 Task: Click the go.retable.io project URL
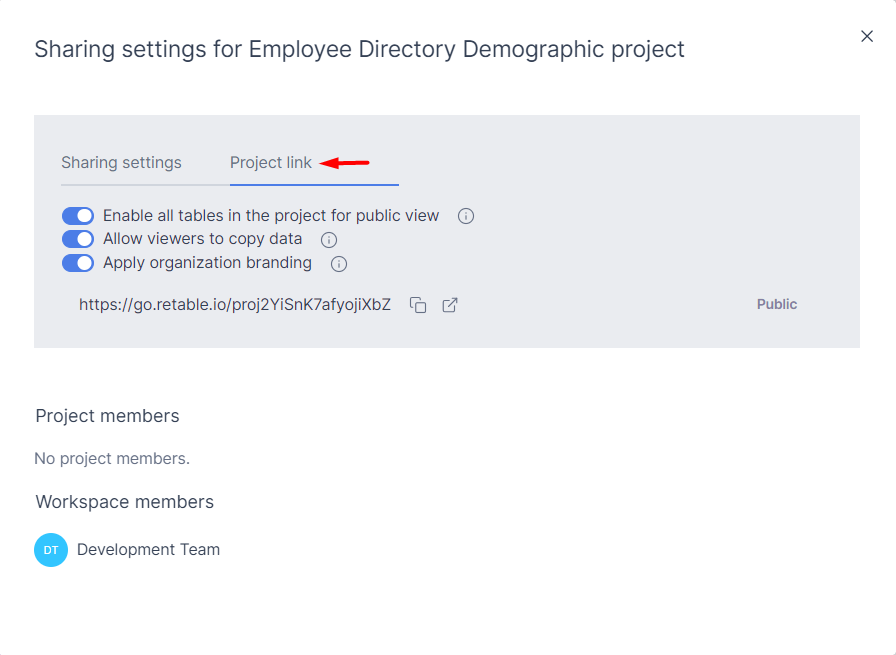pos(235,305)
